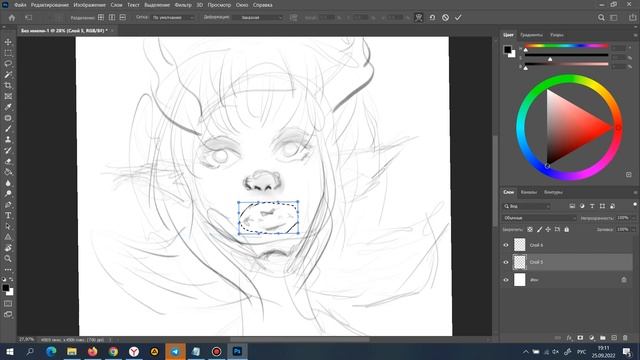Screen dimensions: 640x360
Task: Toggle the type layer filter icon
Action: tap(592, 206)
